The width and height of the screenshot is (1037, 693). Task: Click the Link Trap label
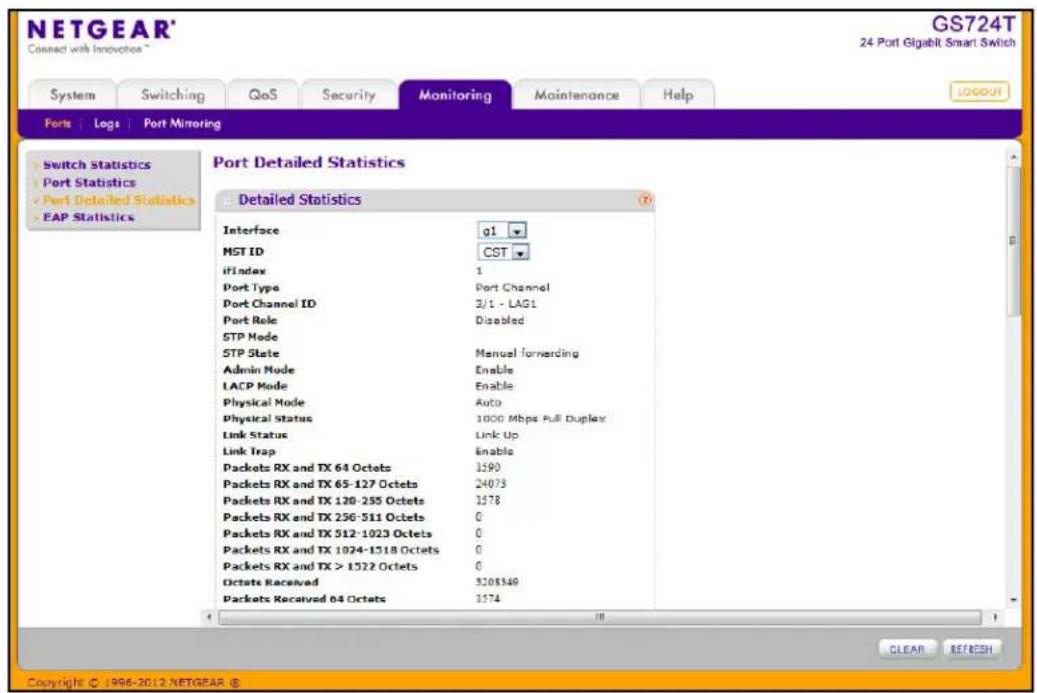coord(249,451)
